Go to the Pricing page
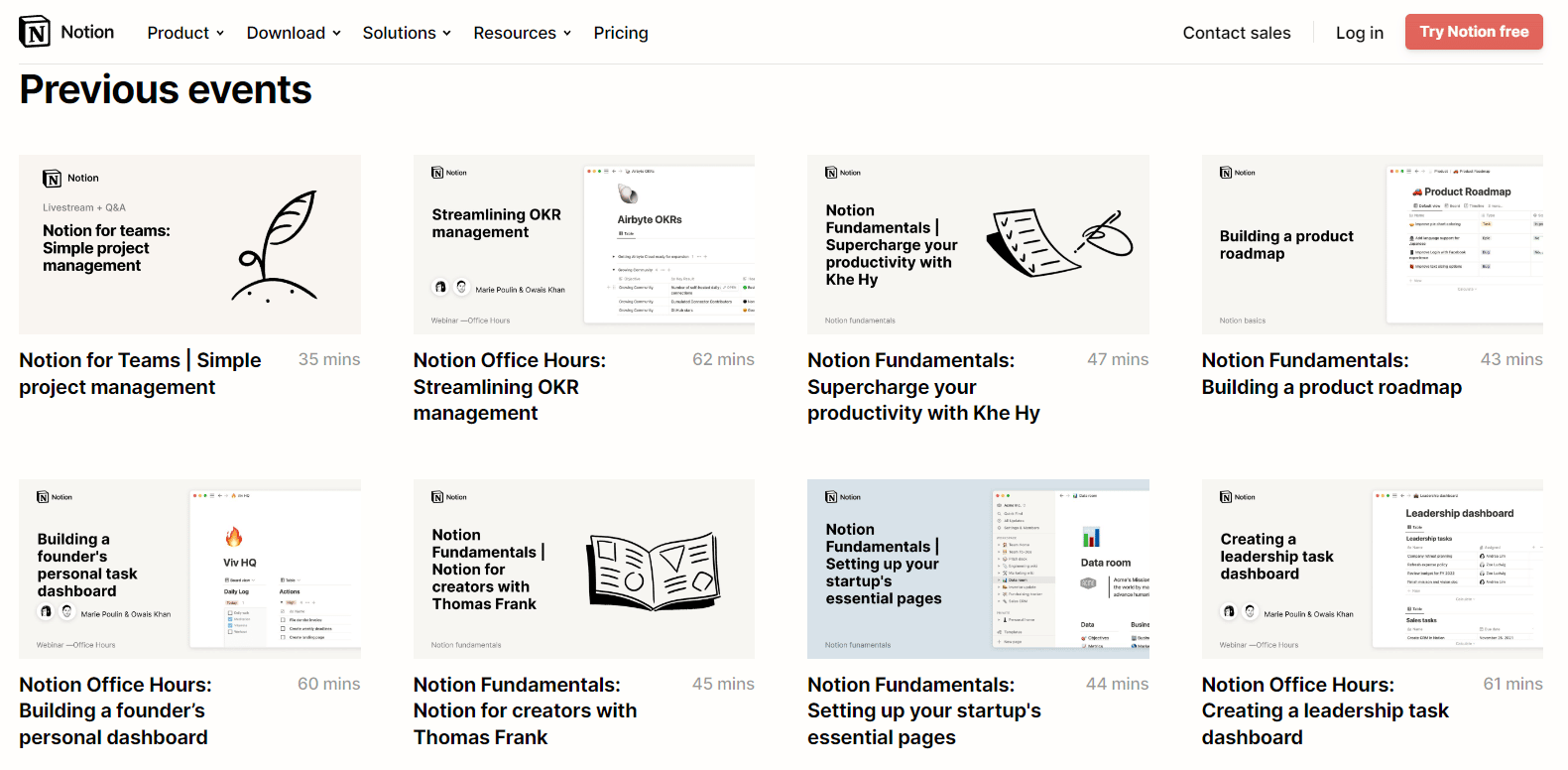 point(621,33)
